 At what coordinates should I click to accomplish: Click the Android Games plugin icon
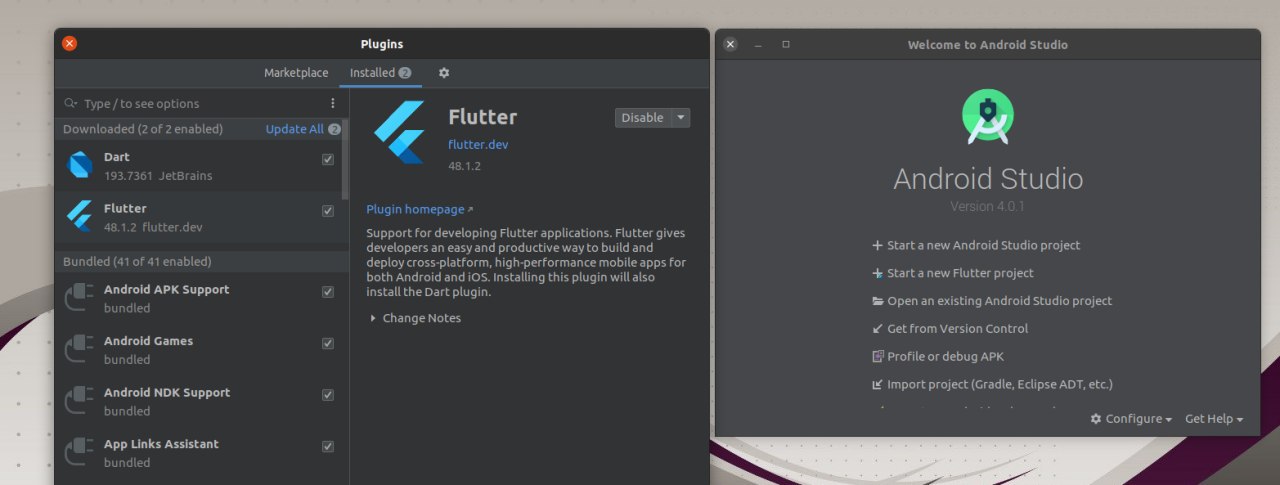point(79,350)
